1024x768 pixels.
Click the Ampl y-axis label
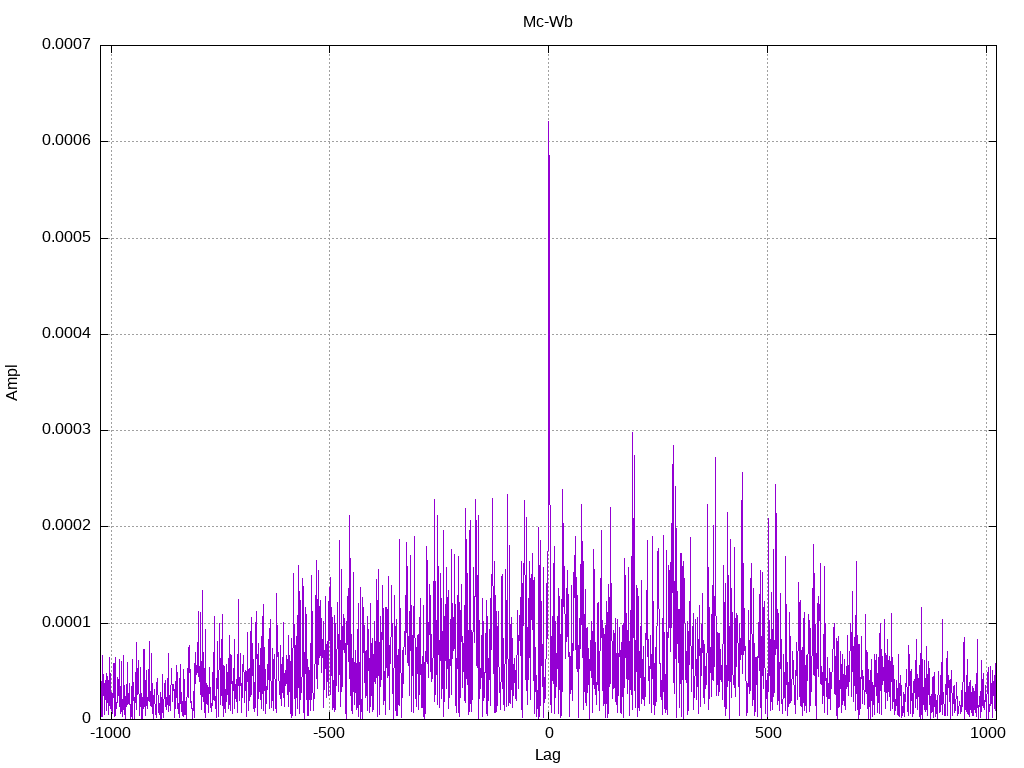12,383
